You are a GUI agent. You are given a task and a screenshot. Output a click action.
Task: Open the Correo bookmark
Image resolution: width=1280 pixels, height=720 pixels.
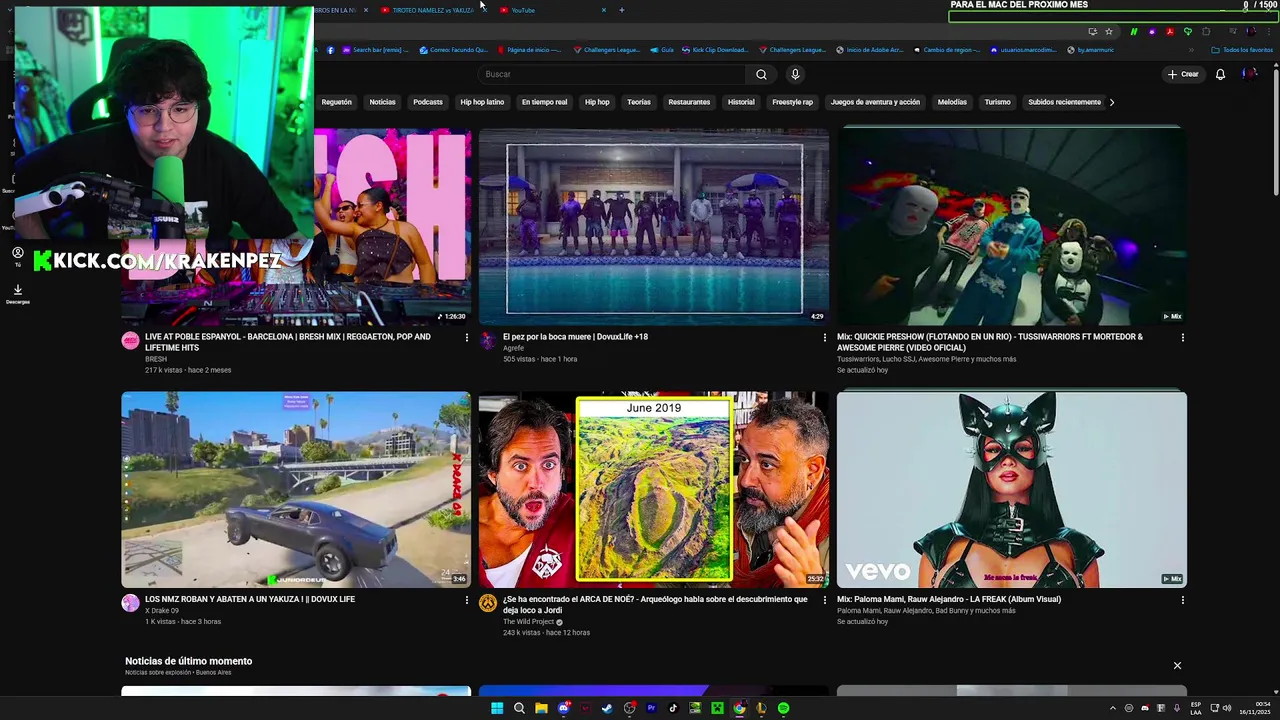(x=454, y=50)
